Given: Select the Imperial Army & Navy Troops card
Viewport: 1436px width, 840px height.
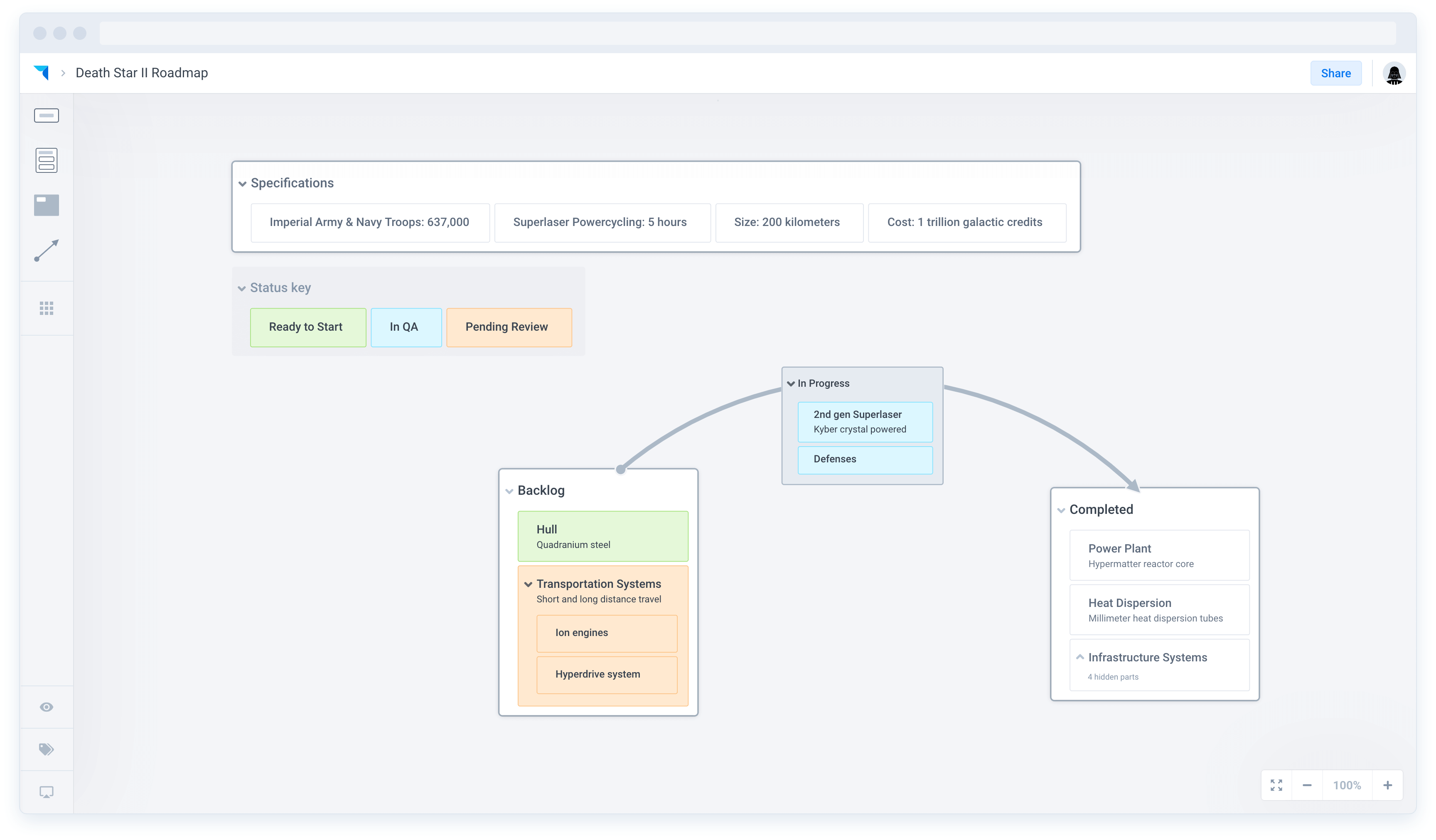Looking at the screenshot, I should pos(370,222).
